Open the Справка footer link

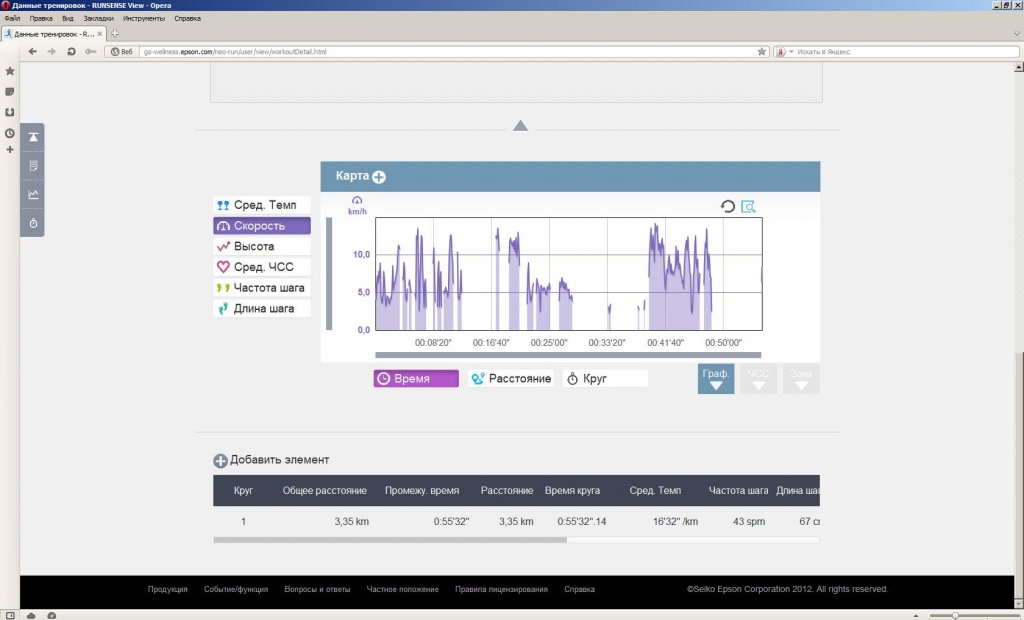coord(579,589)
